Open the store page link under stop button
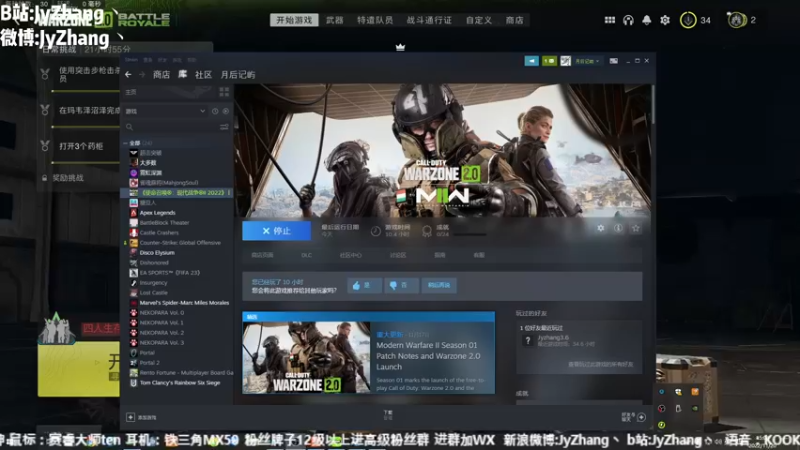Viewport: 800px width, 450px height. coord(262,255)
